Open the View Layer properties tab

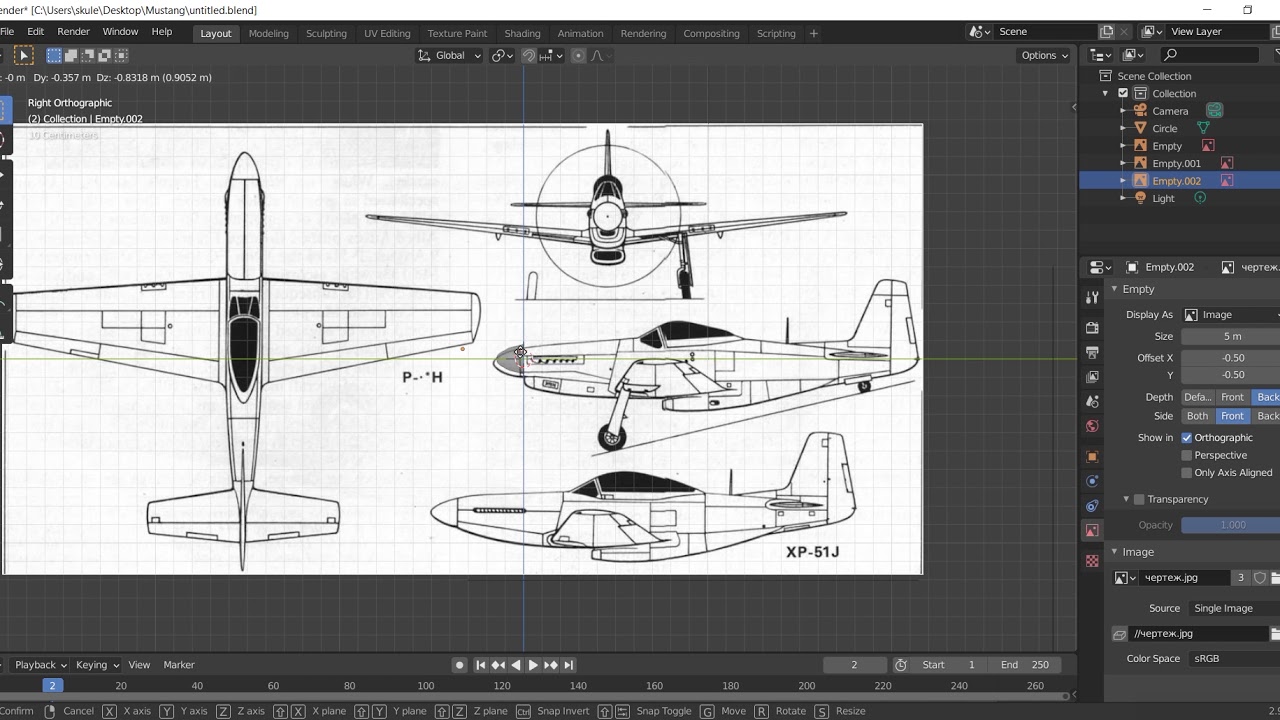pos(1092,377)
